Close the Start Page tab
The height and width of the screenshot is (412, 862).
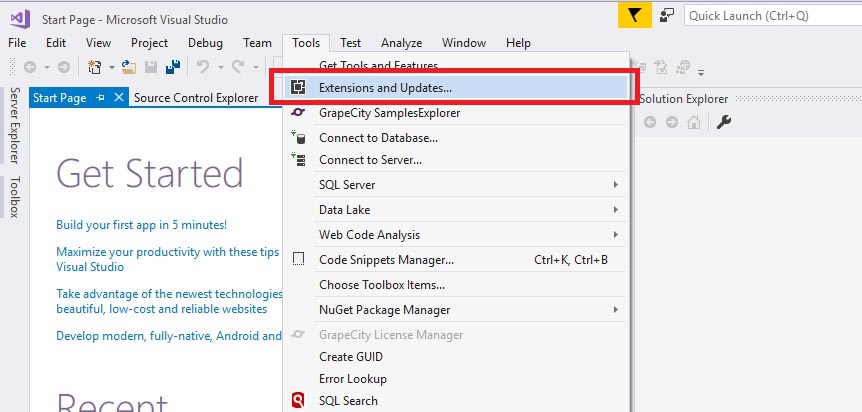pos(119,97)
